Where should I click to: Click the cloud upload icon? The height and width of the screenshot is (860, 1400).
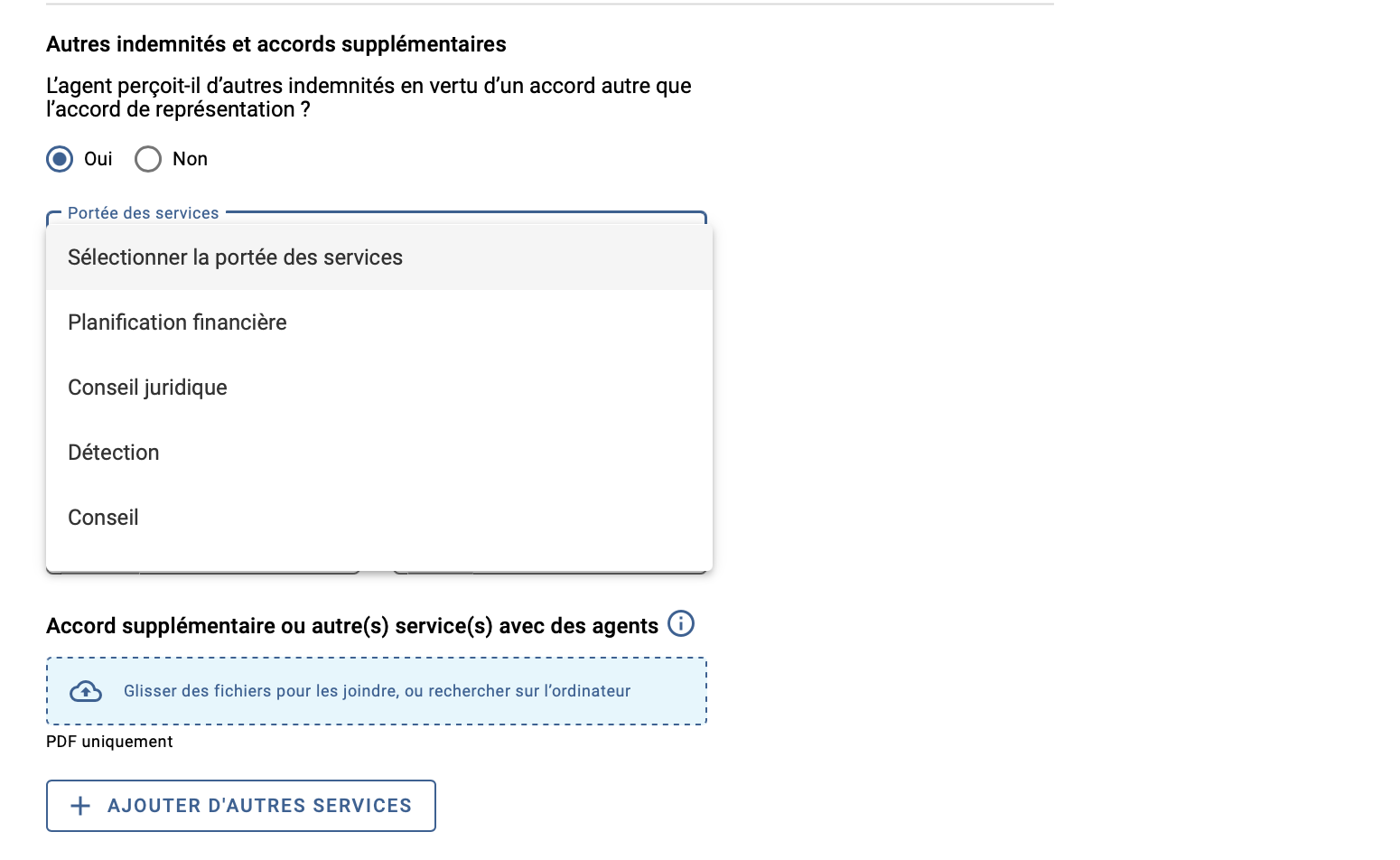coord(86,691)
